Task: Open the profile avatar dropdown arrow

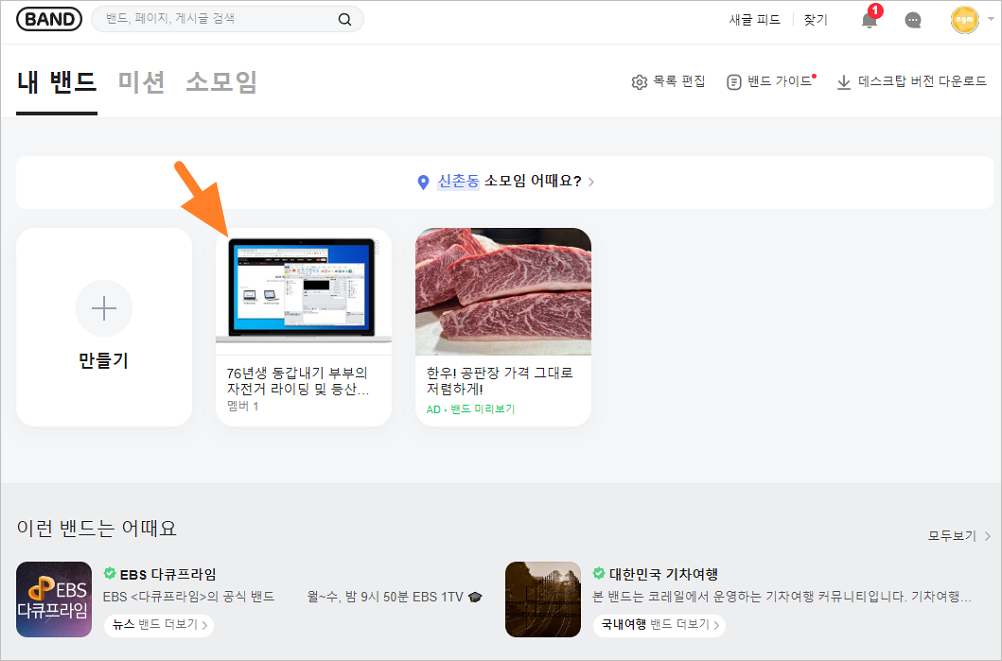Action: [990, 19]
